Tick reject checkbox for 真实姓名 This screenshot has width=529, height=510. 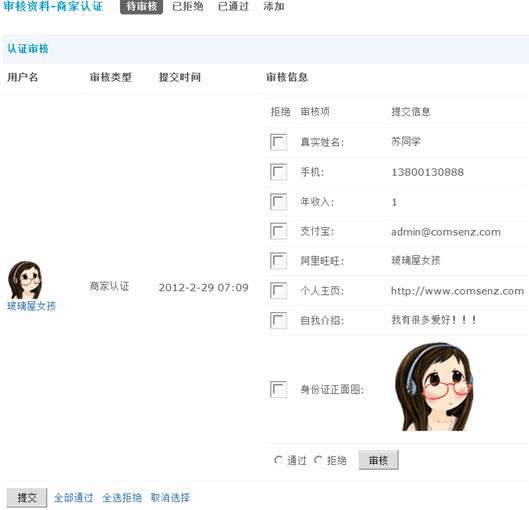point(278,142)
